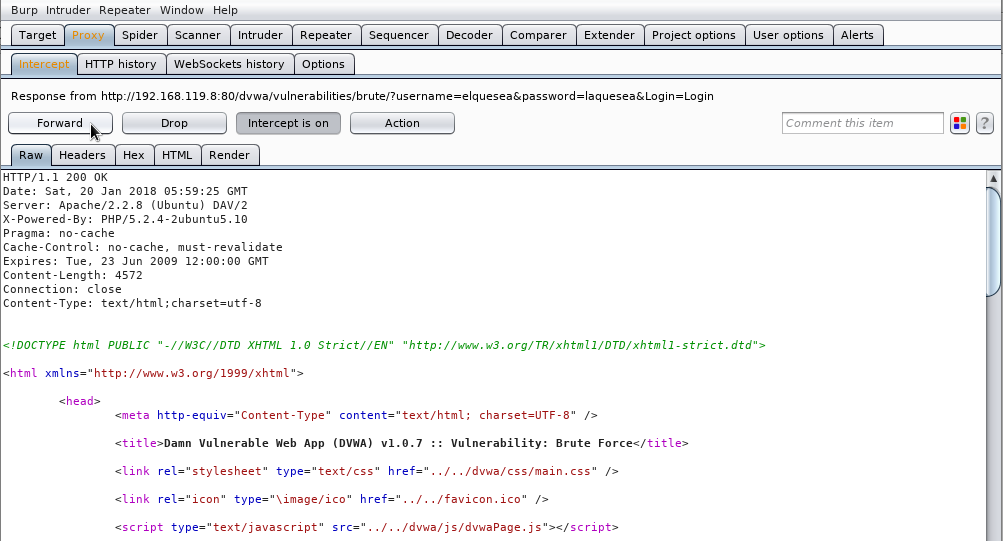The image size is (1003, 541).
Task: Select the Raw view tab
Action: (x=31, y=155)
